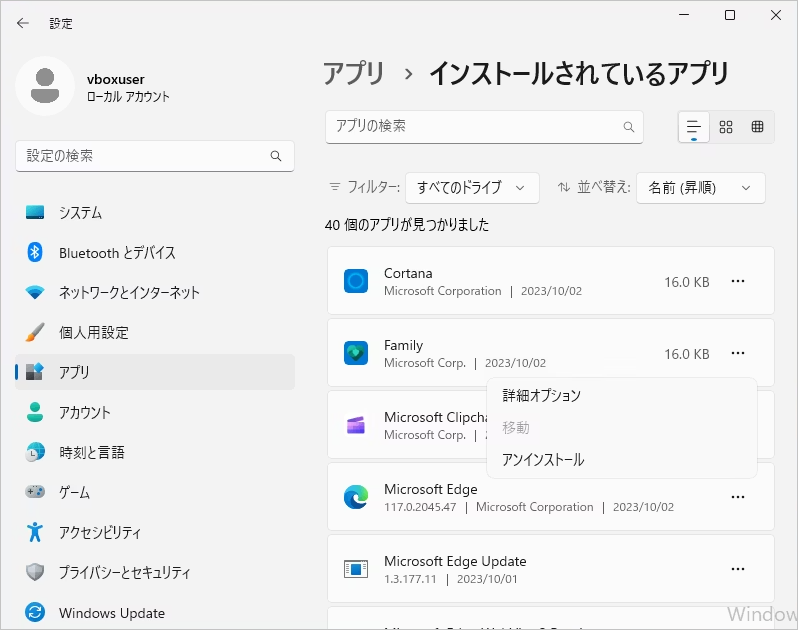Open Accessibility (アクセシビリティ) settings

(x=155, y=532)
